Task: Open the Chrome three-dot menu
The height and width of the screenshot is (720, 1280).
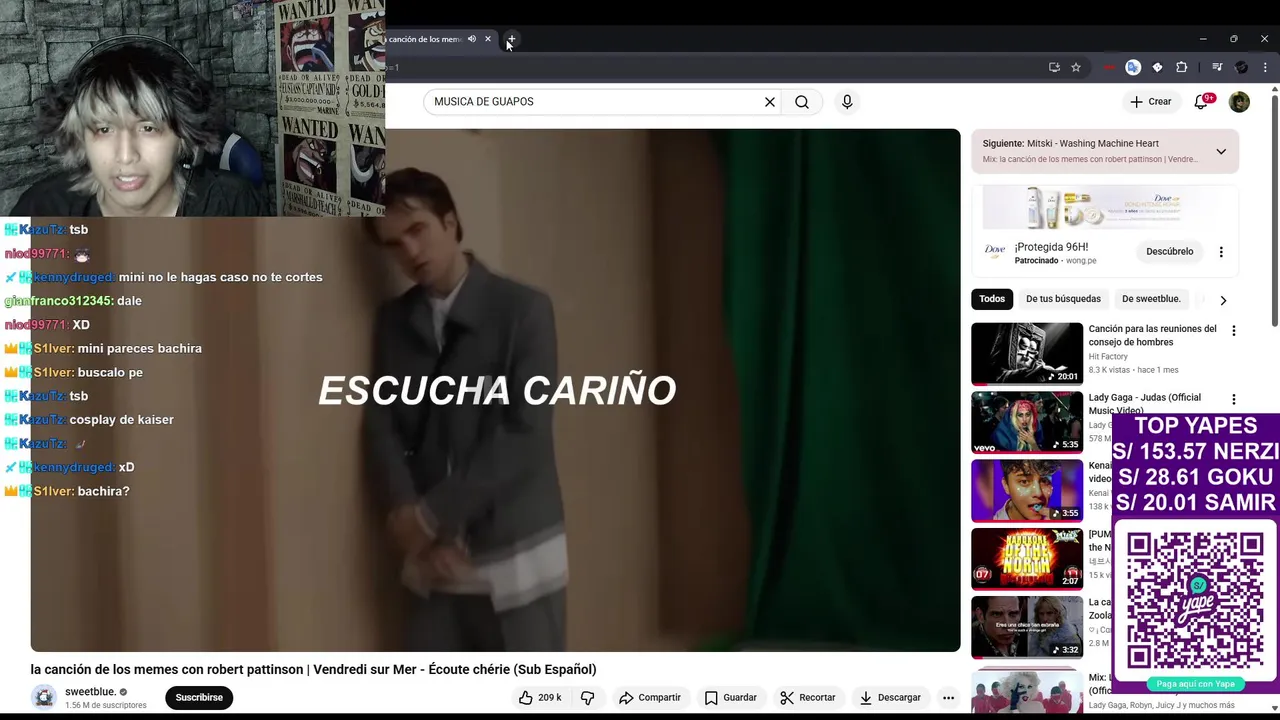Action: 1265,67
